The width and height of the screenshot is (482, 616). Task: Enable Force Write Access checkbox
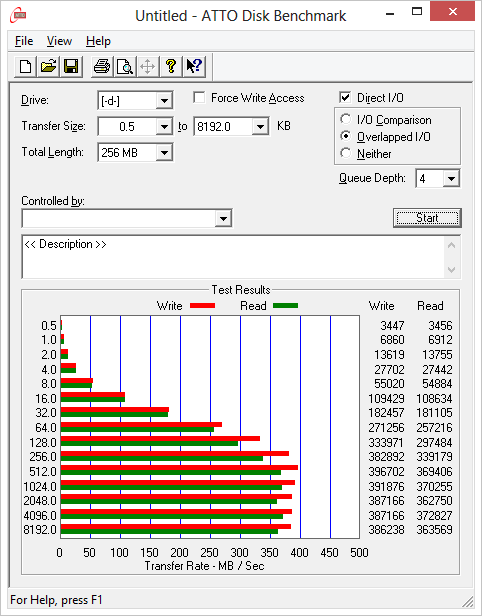point(200,97)
